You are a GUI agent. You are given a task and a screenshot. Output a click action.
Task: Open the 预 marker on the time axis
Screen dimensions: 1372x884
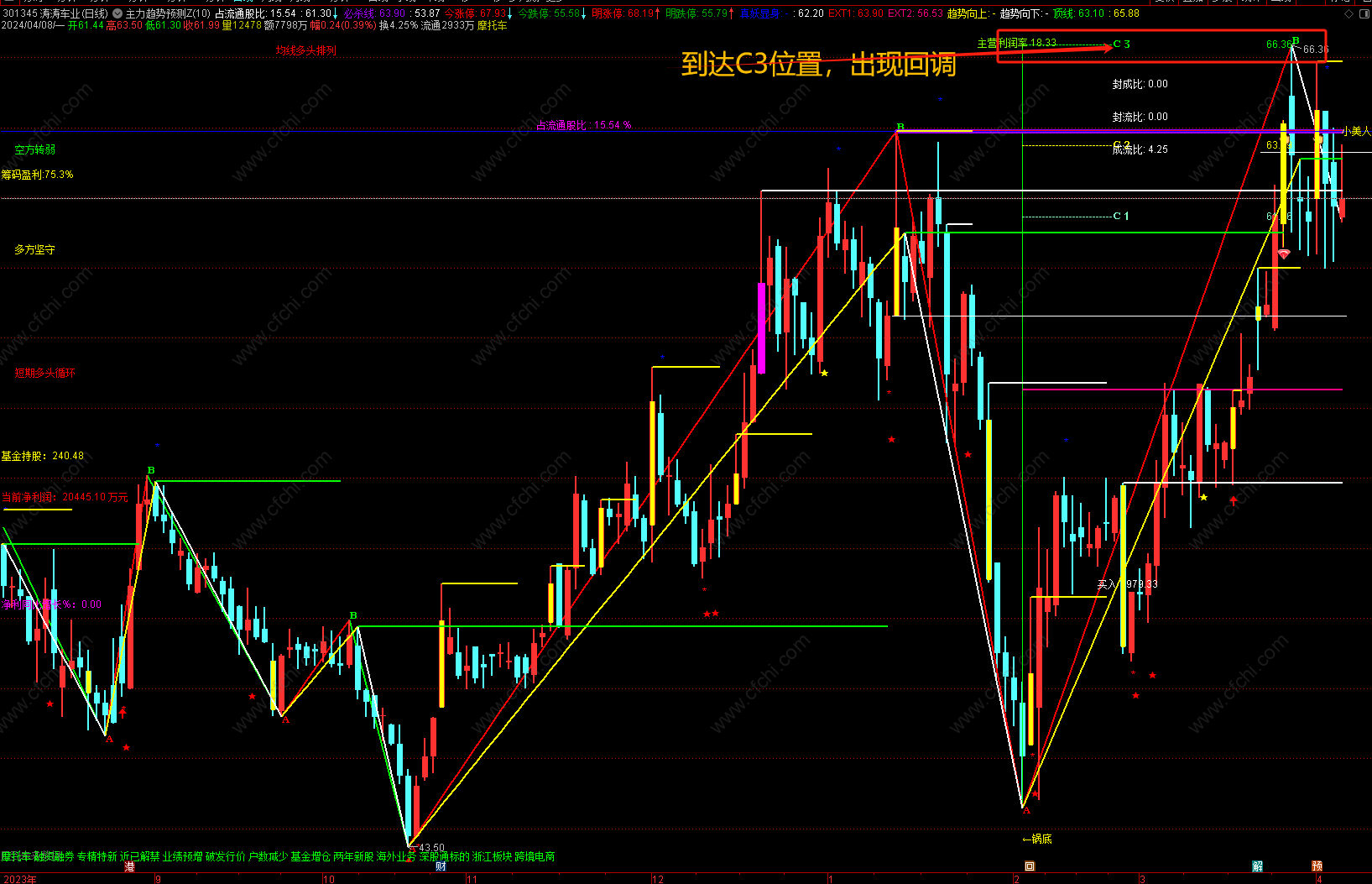click(x=1317, y=866)
